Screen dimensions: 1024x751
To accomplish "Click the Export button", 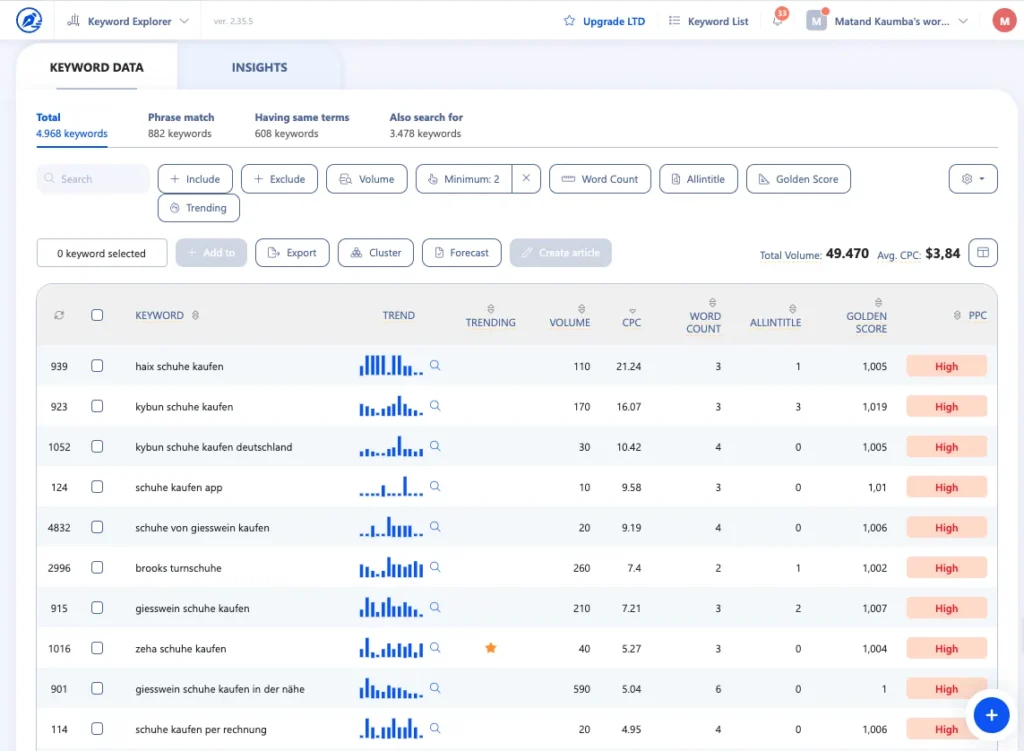I will [291, 253].
